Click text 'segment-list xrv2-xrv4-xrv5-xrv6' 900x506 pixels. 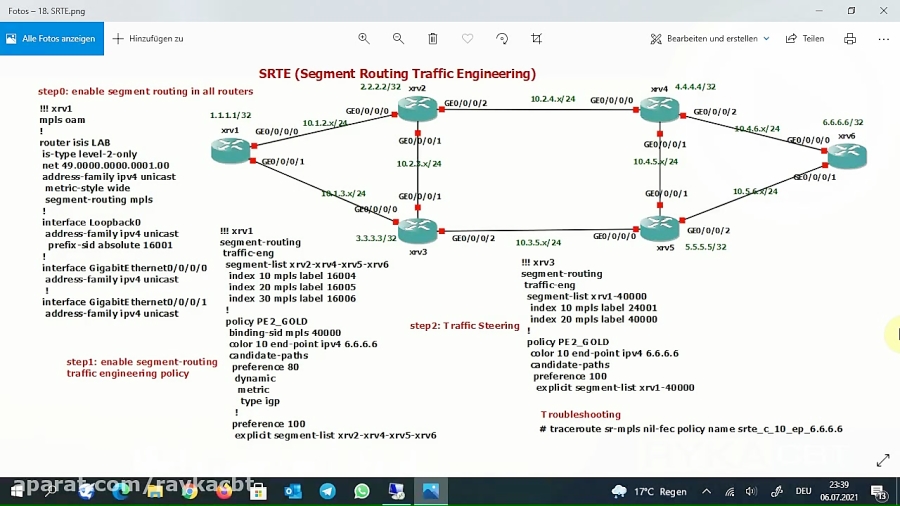307,264
